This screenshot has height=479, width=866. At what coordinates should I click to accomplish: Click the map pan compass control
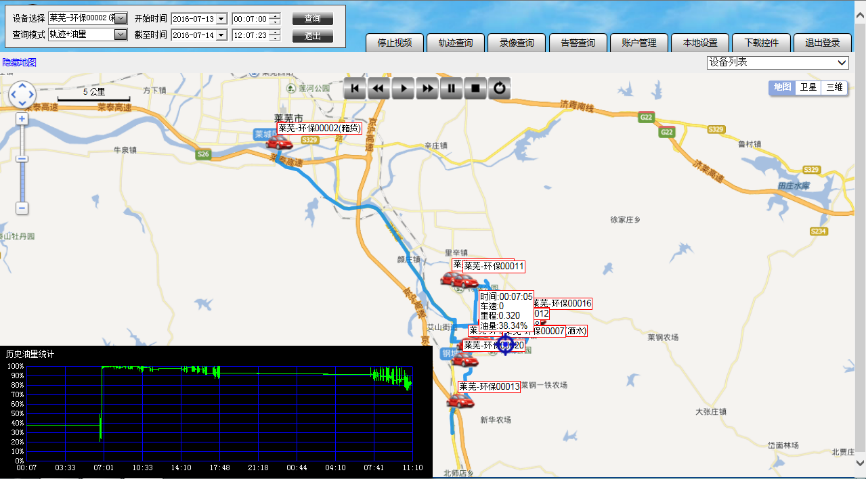coord(21,95)
